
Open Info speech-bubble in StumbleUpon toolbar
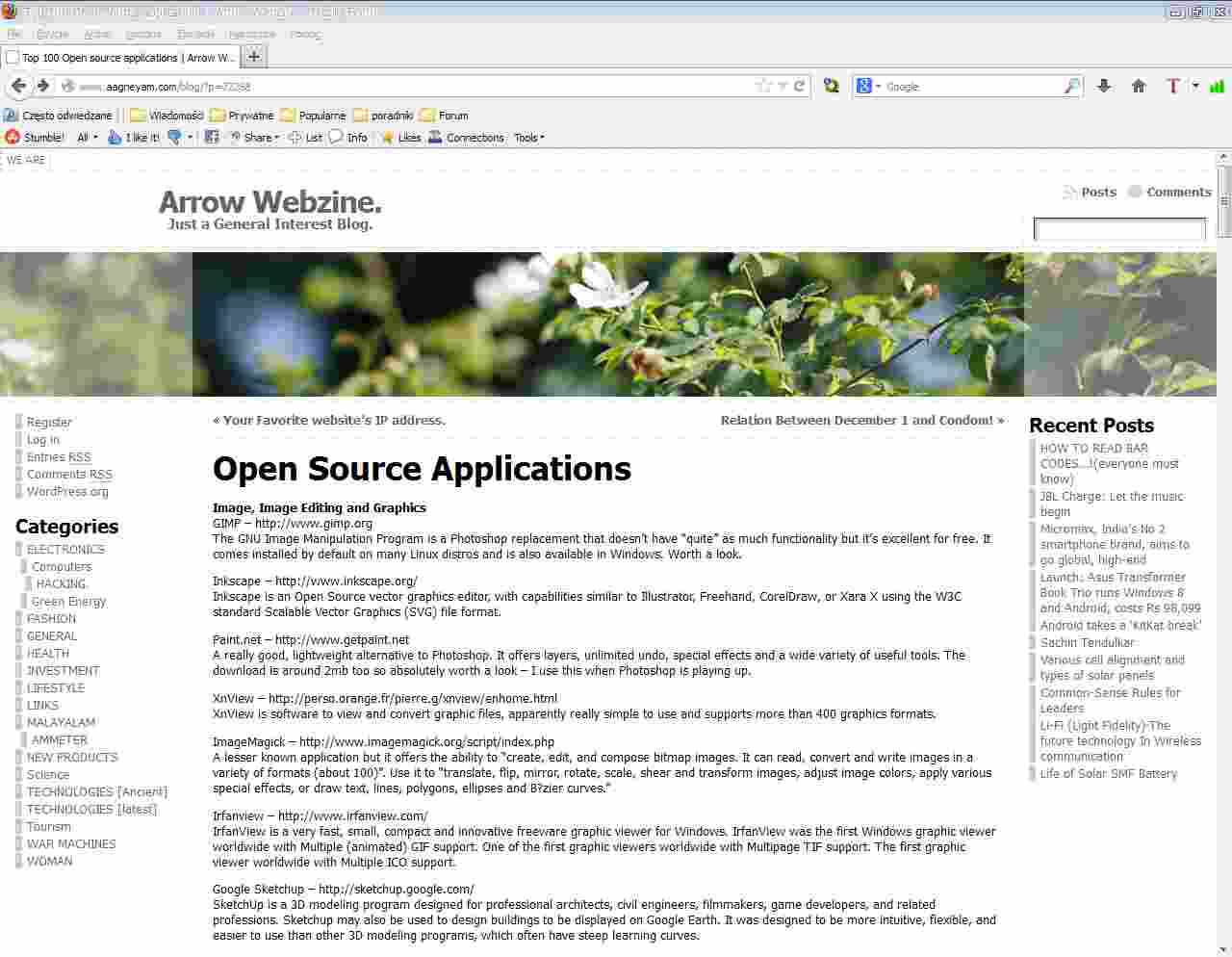(x=348, y=138)
